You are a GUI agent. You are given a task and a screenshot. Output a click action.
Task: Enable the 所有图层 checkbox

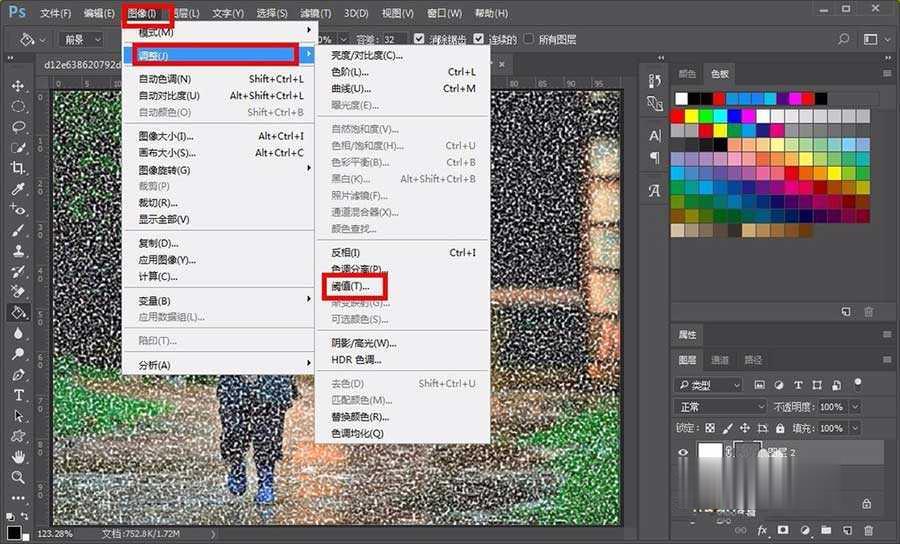coord(529,39)
